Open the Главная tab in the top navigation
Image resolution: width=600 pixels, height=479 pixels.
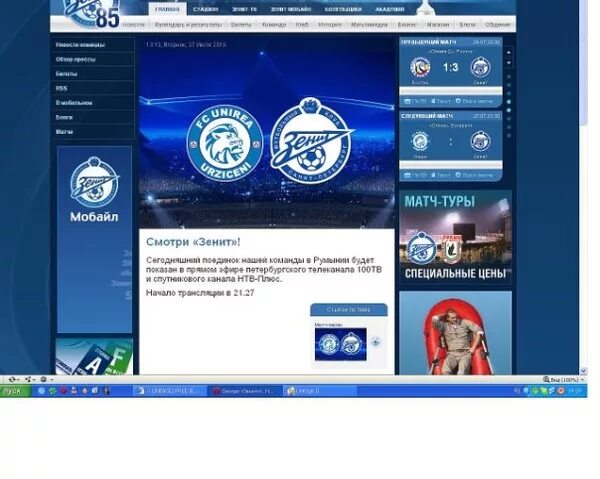(x=168, y=9)
